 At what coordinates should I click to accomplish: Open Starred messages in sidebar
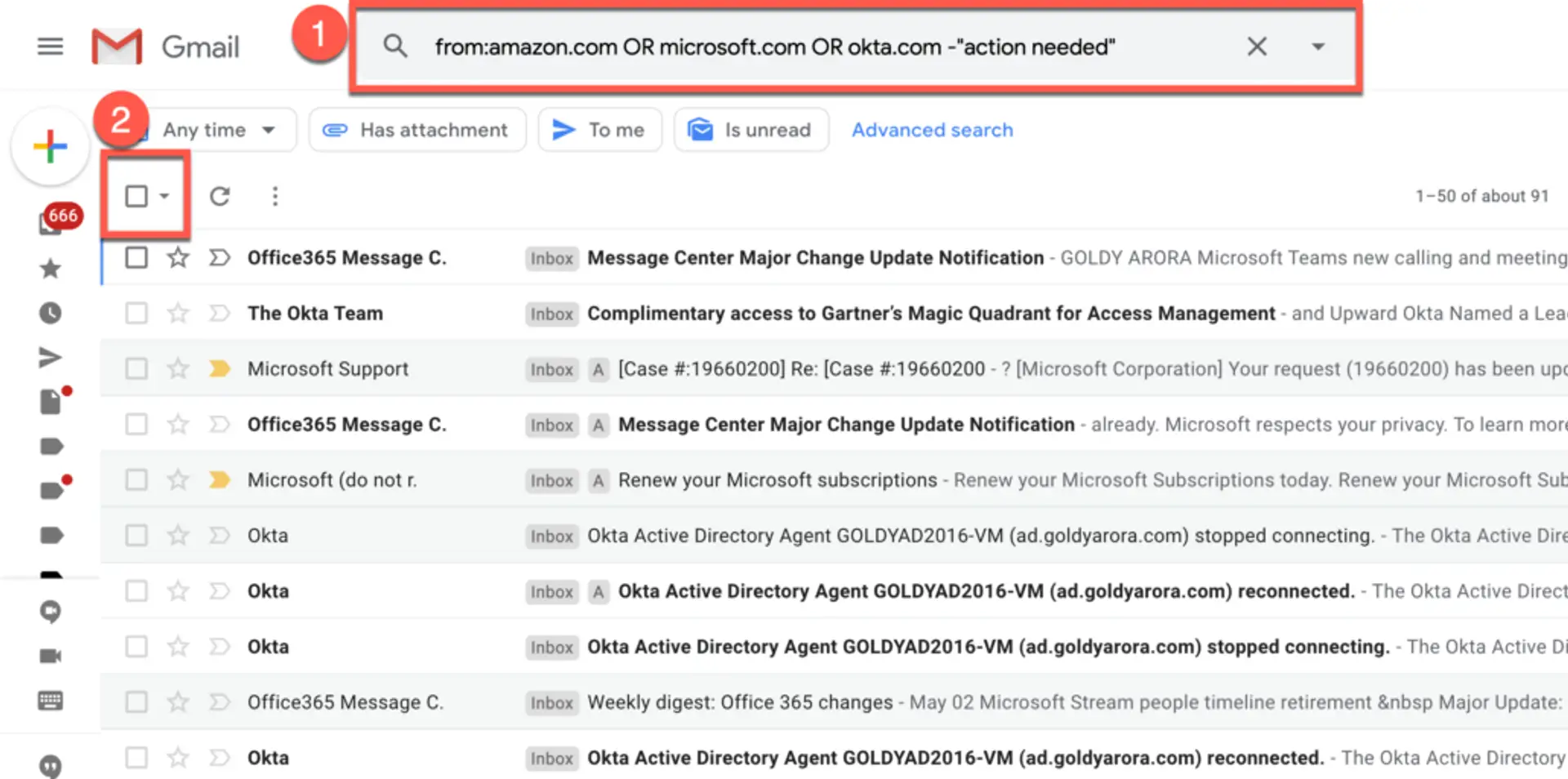(51, 268)
